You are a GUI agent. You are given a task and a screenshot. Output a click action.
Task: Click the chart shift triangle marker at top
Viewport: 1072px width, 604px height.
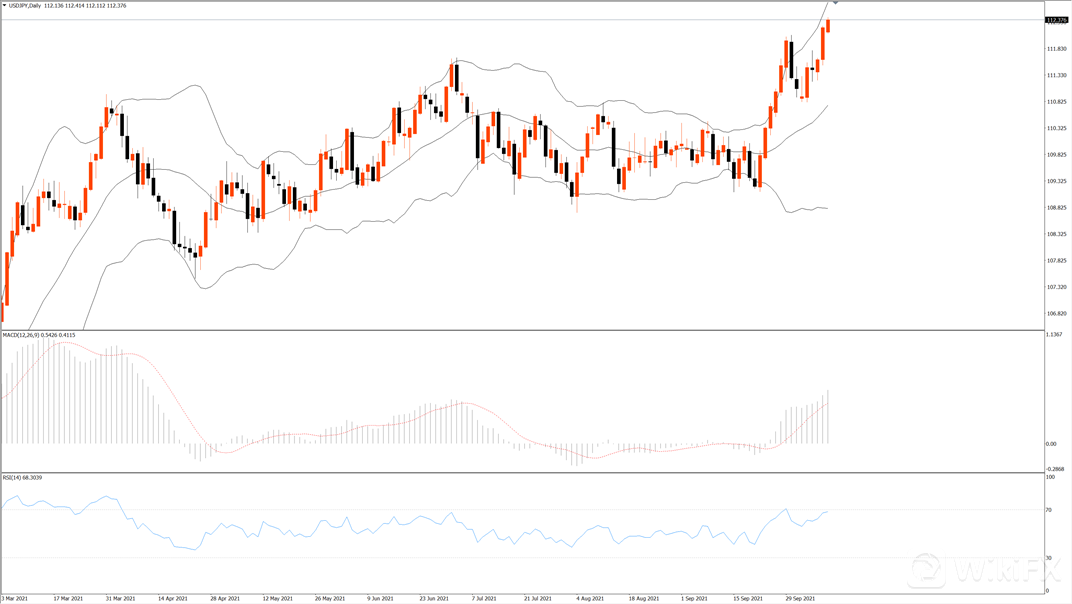click(835, 3)
